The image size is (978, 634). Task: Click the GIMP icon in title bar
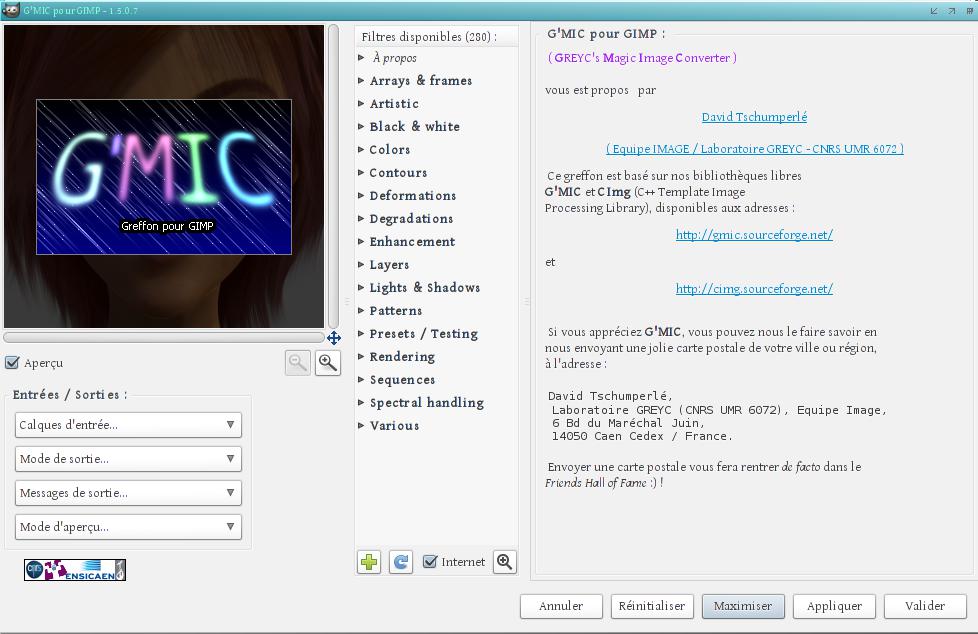pyautogui.click(x=10, y=10)
